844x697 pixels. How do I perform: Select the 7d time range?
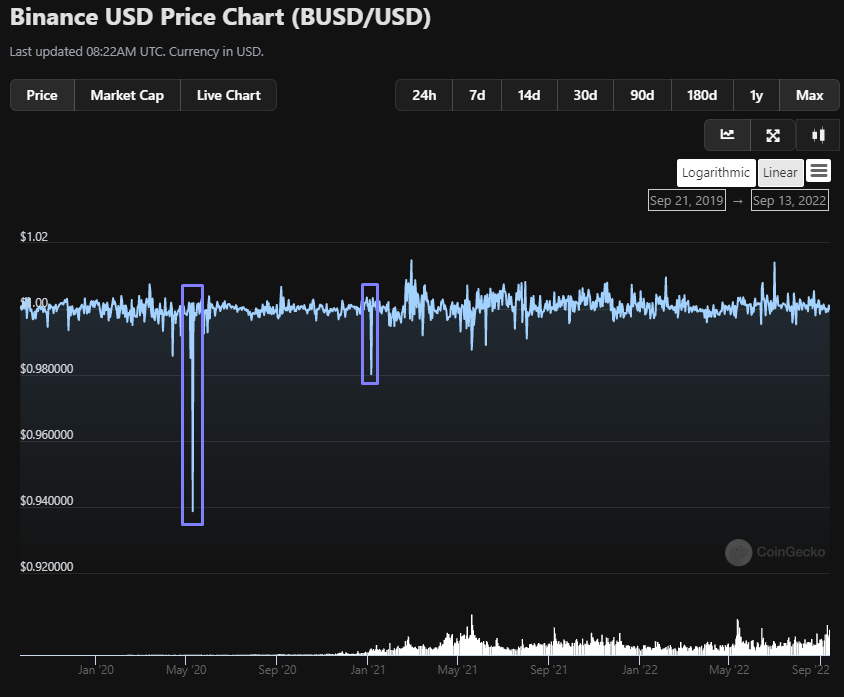tap(477, 95)
